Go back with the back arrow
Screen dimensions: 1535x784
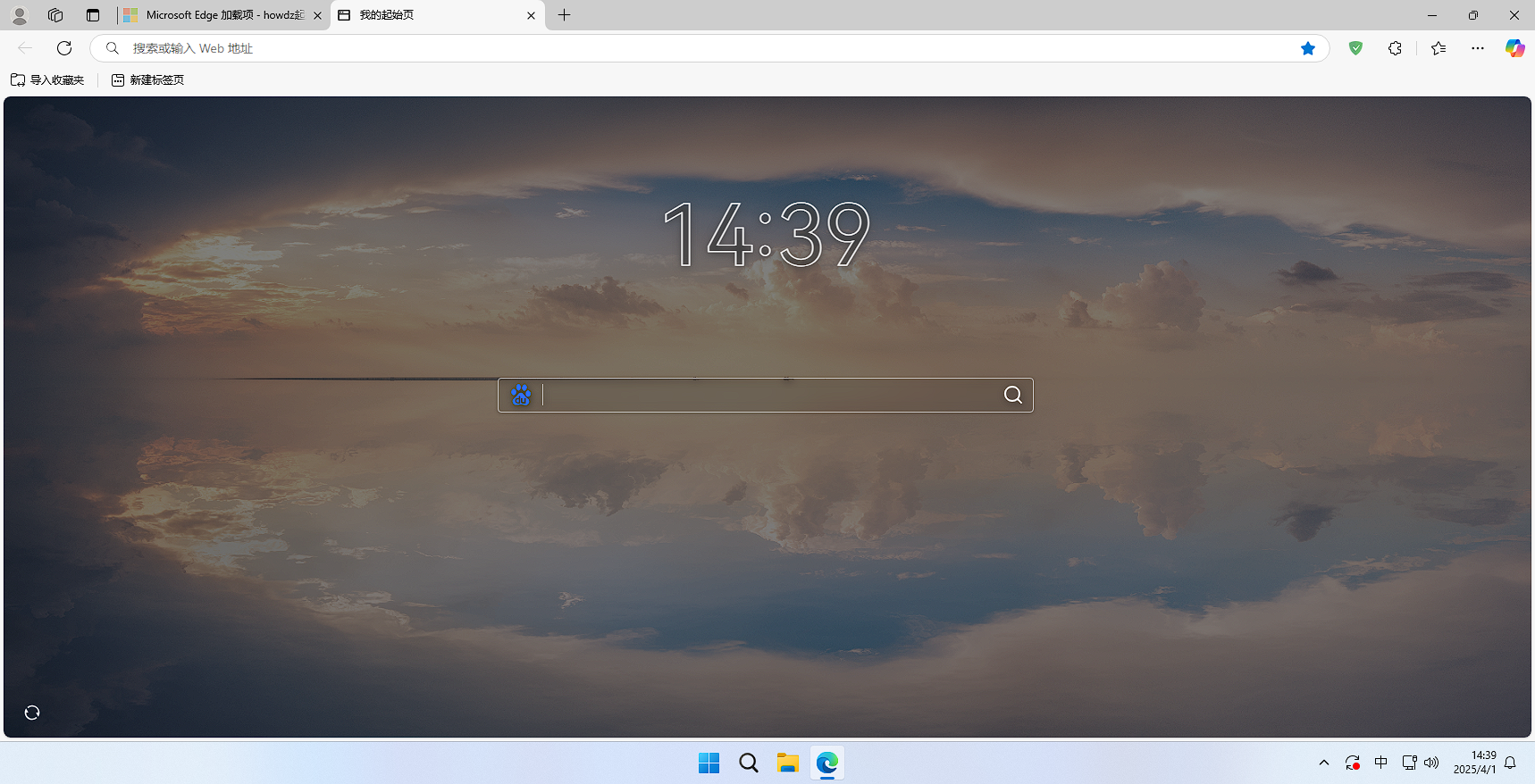[x=25, y=48]
